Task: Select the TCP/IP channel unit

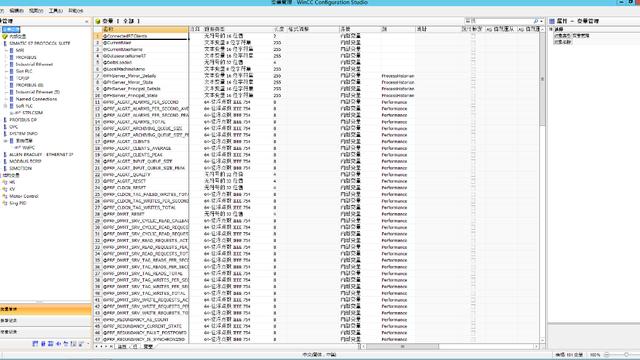Action: pyautogui.click(x=22, y=78)
